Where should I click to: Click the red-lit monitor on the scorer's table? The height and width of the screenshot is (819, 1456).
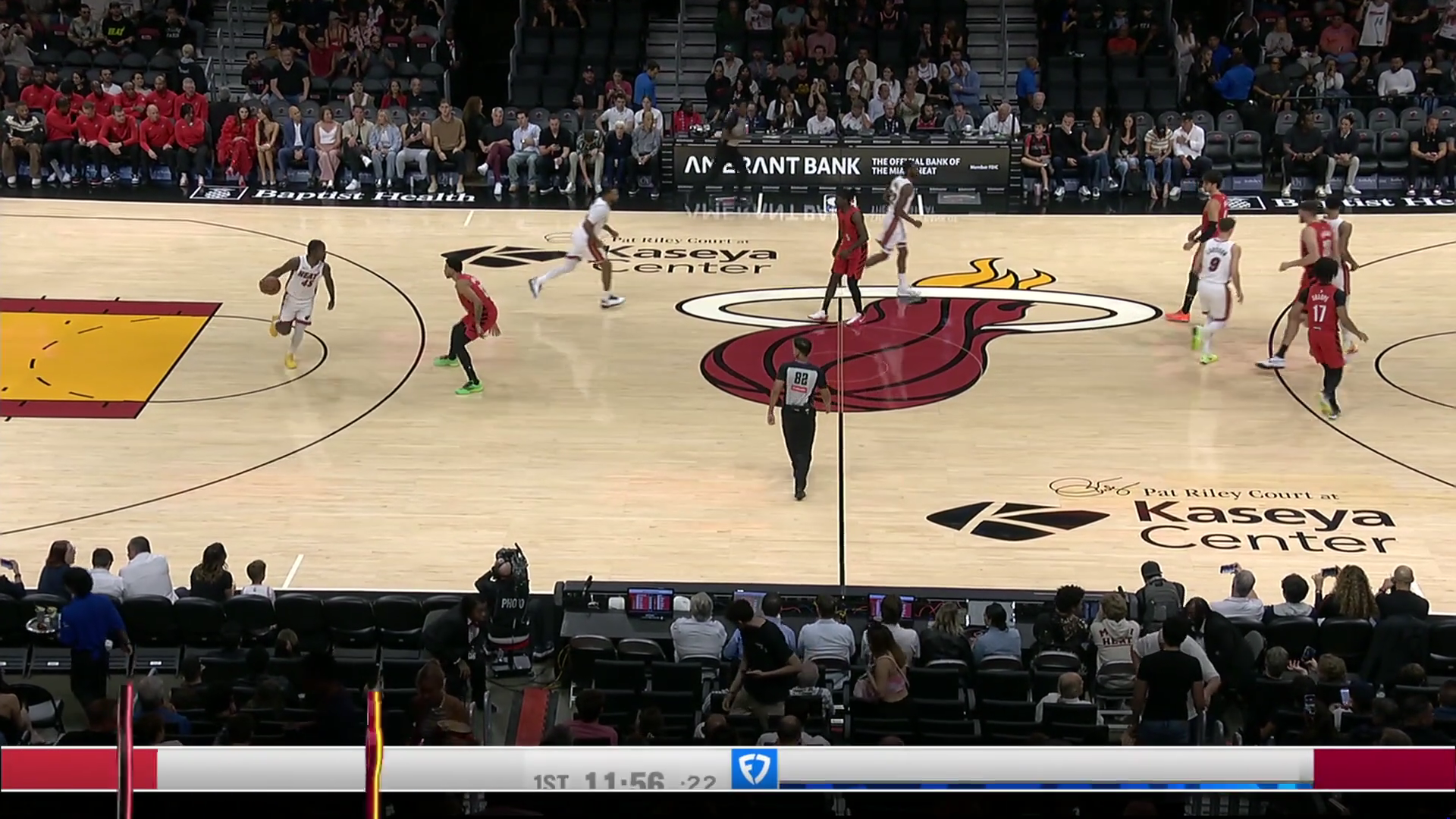click(x=650, y=602)
